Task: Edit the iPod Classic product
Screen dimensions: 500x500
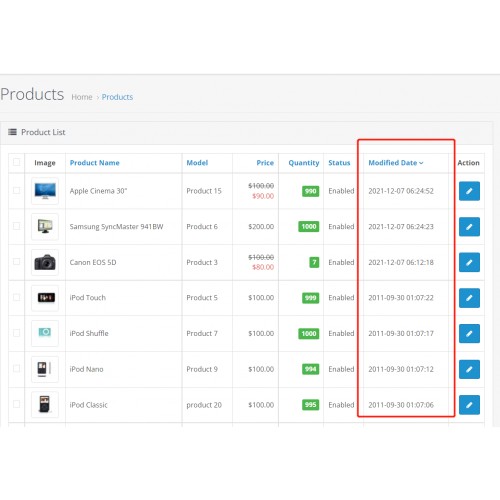Action: [469, 405]
